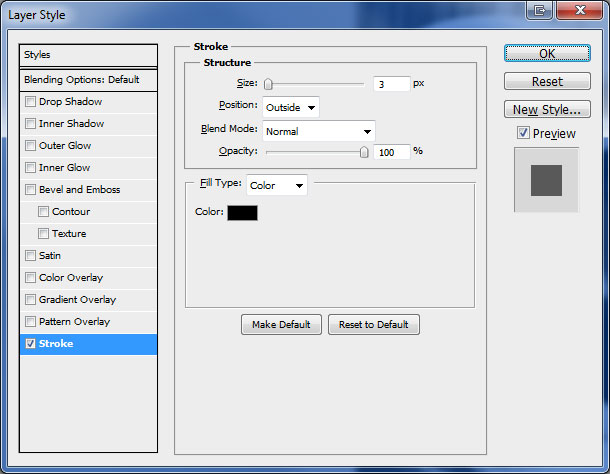610x474 pixels.
Task: Toggle the Preview checkbox
Action: coord(523,133)
